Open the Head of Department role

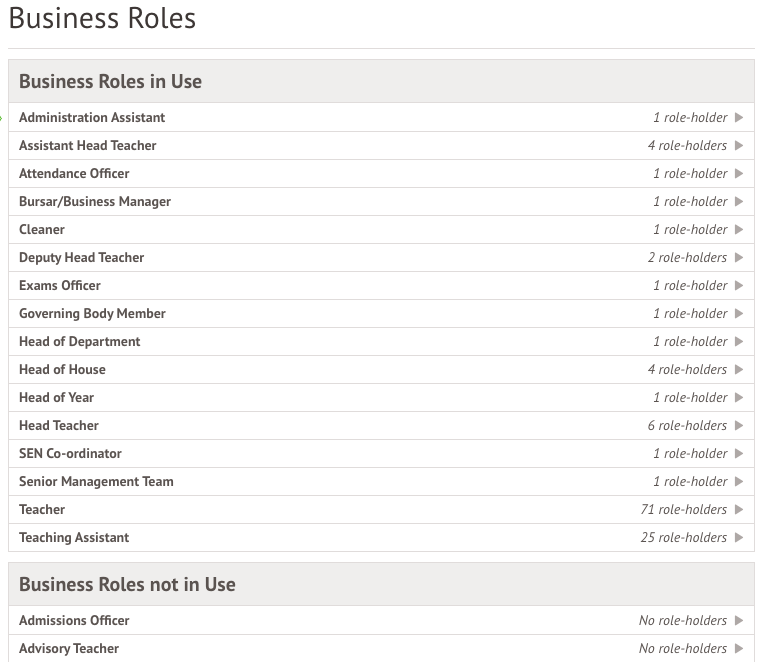click(79, 341)
